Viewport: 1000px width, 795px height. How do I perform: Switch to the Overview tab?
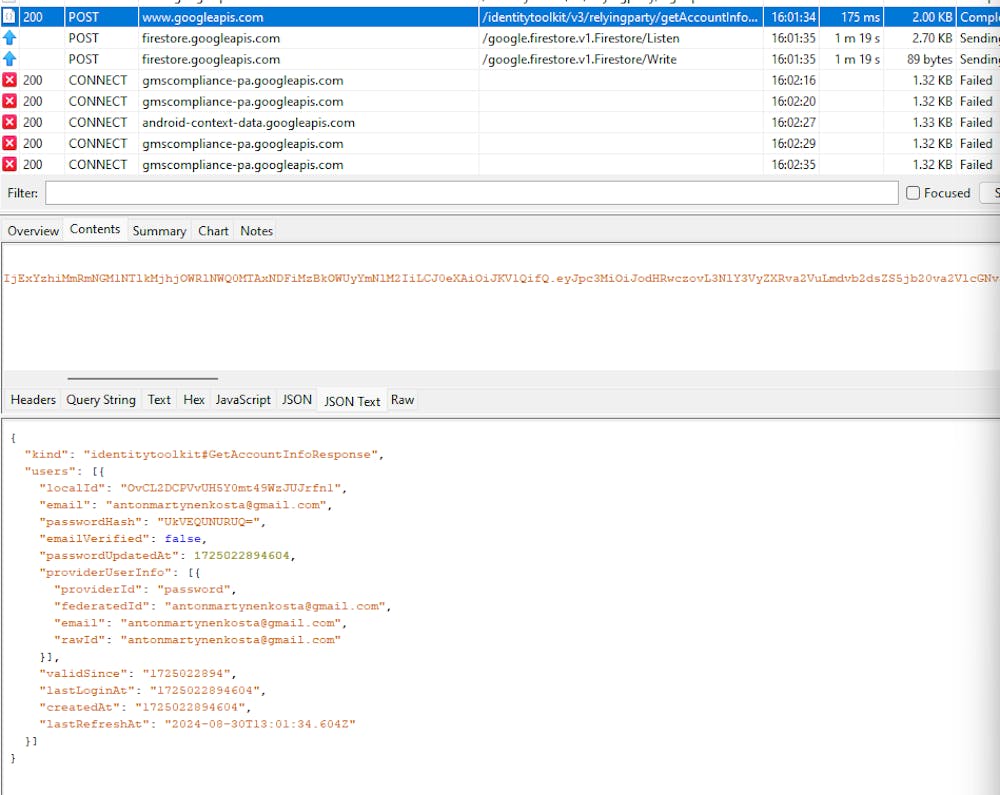tap(33, 231)
